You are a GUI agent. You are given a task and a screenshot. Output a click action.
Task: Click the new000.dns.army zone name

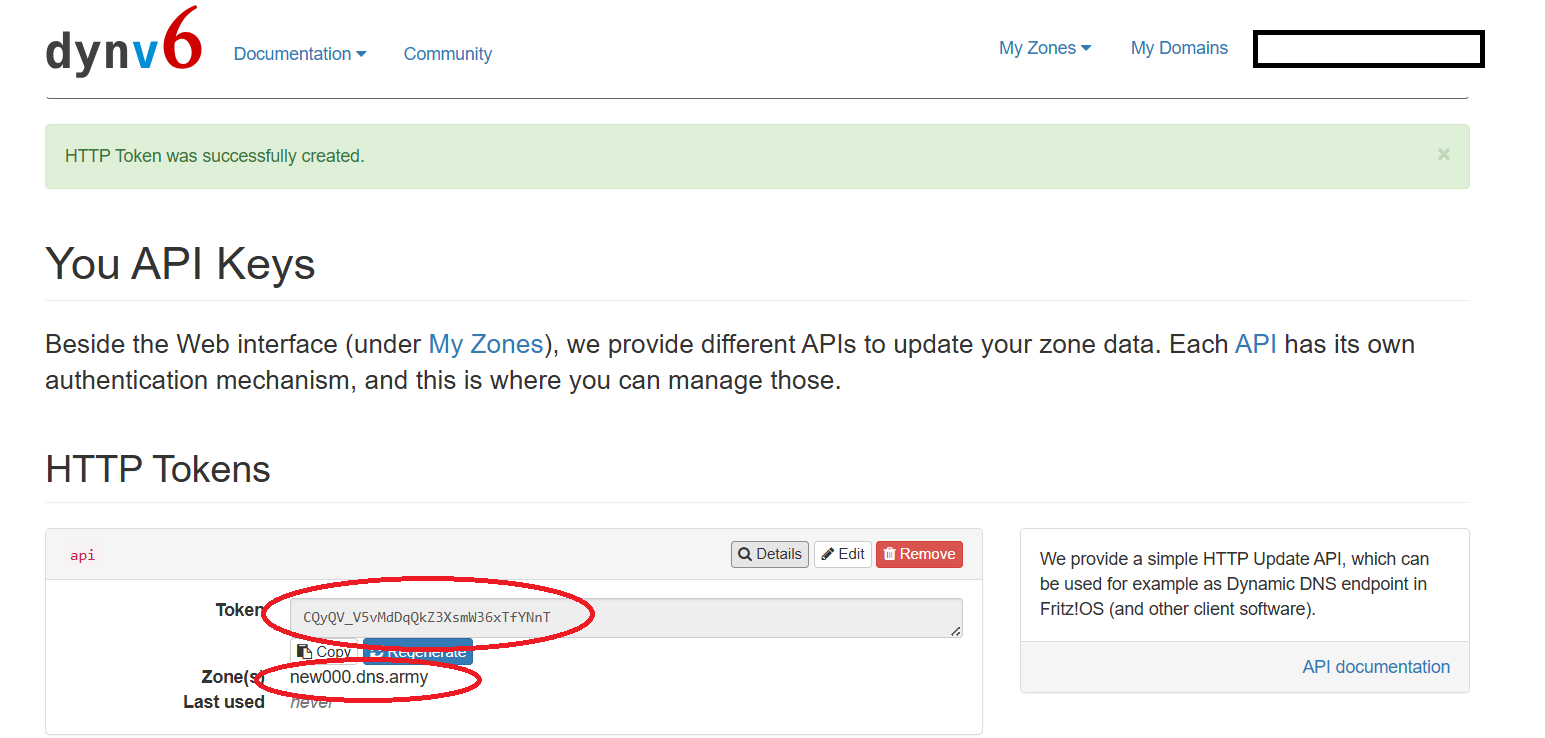click(x=359, y=678)
